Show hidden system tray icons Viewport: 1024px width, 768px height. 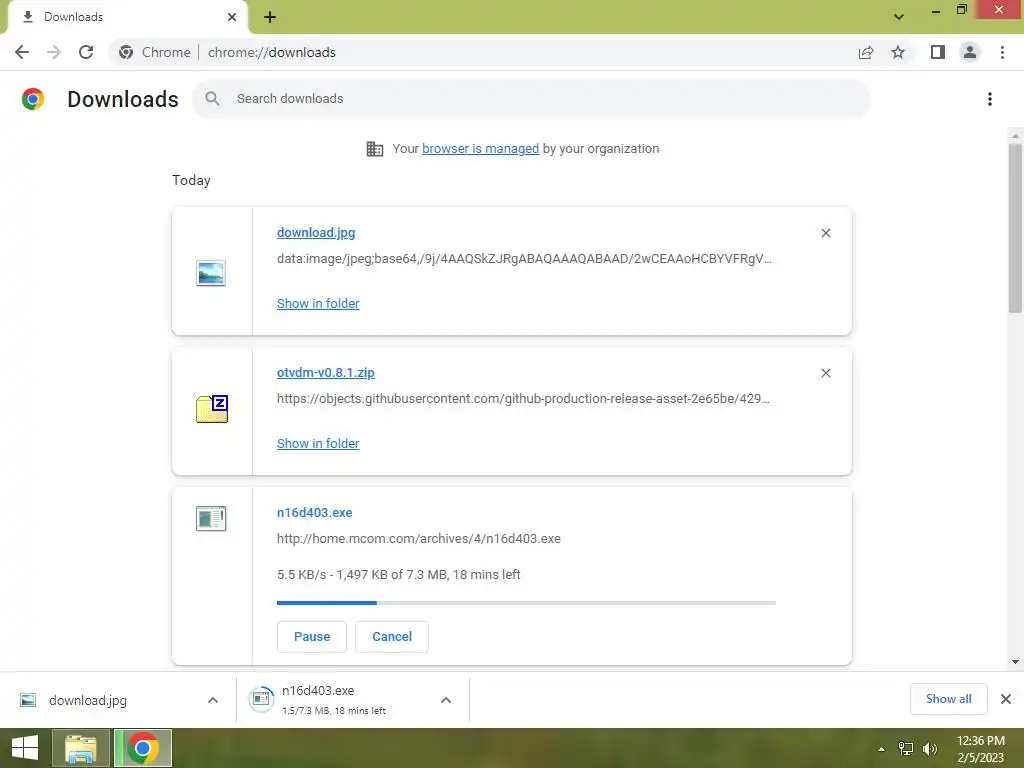[881, 749]
